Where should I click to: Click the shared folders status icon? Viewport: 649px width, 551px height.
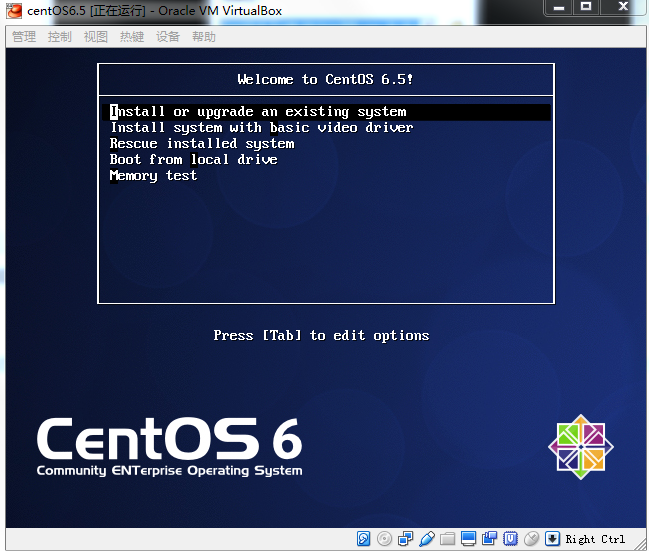pyautogui.click(x=447, y=539)
